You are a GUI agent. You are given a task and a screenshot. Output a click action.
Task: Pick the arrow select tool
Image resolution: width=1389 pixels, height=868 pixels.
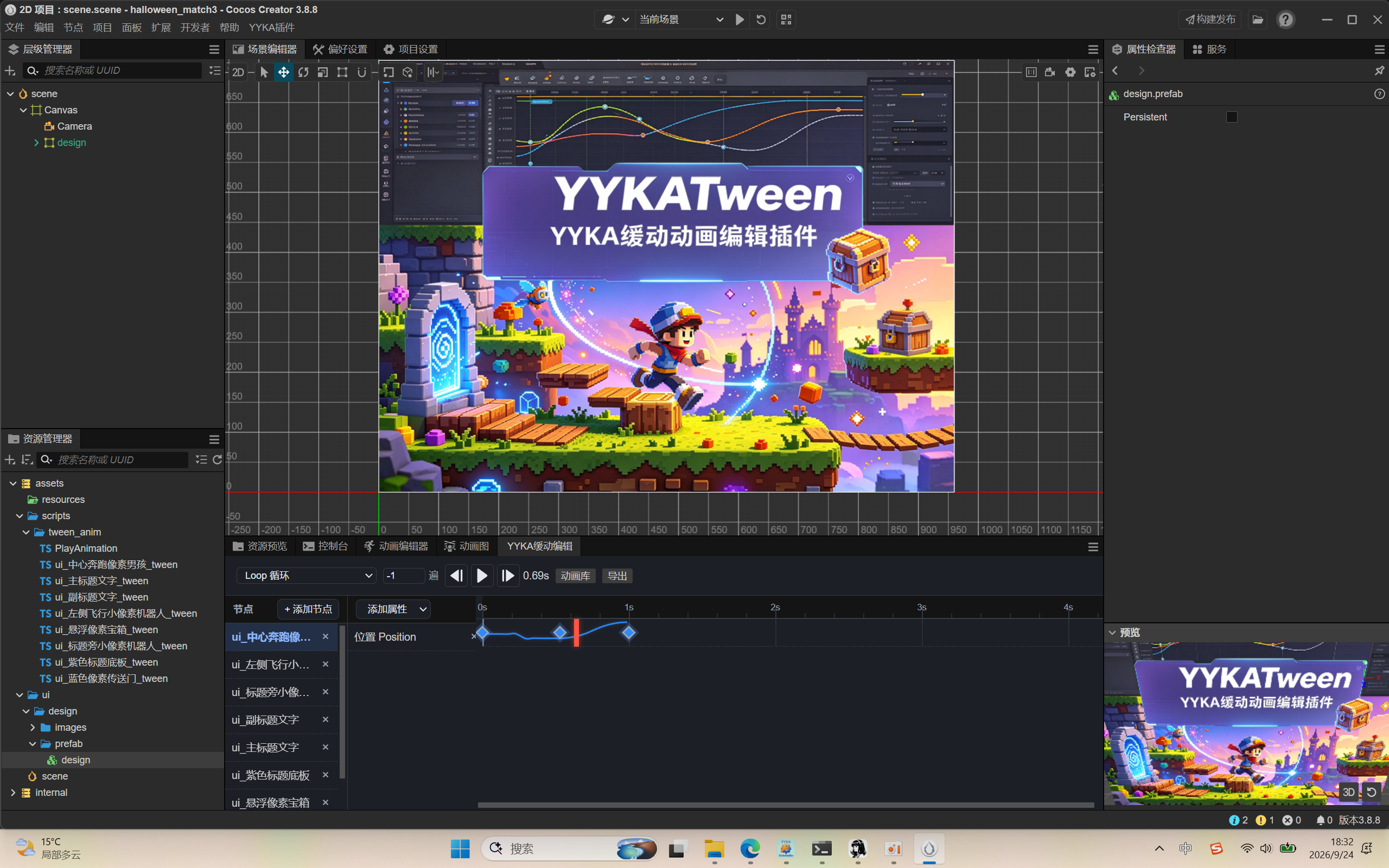click(x=264, y=72)
